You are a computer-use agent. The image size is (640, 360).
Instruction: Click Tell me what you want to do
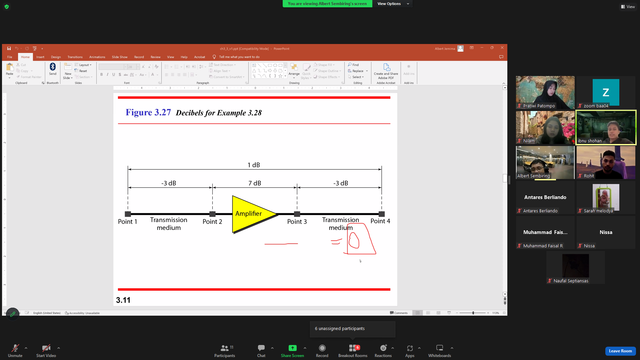239,57
